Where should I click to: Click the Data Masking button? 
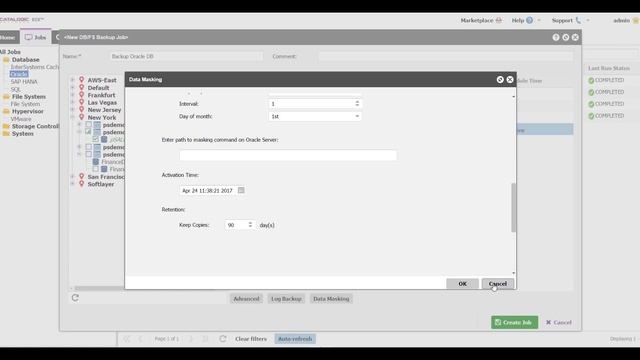click(331, 299)
